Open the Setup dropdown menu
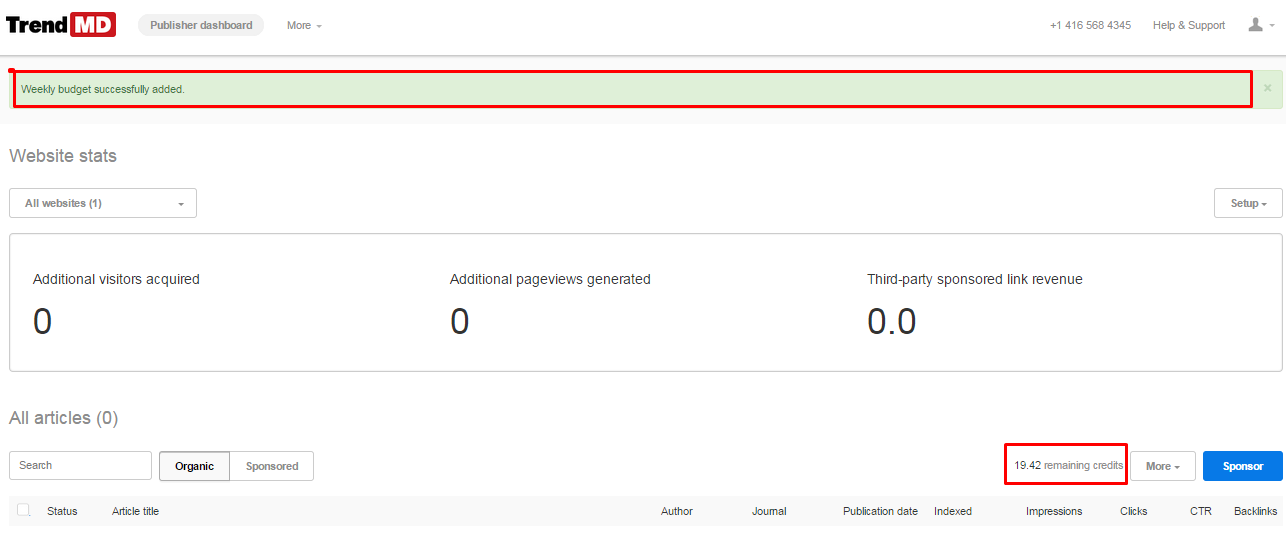Viewport: 1286px width, 539px height. click(1247, 203)
